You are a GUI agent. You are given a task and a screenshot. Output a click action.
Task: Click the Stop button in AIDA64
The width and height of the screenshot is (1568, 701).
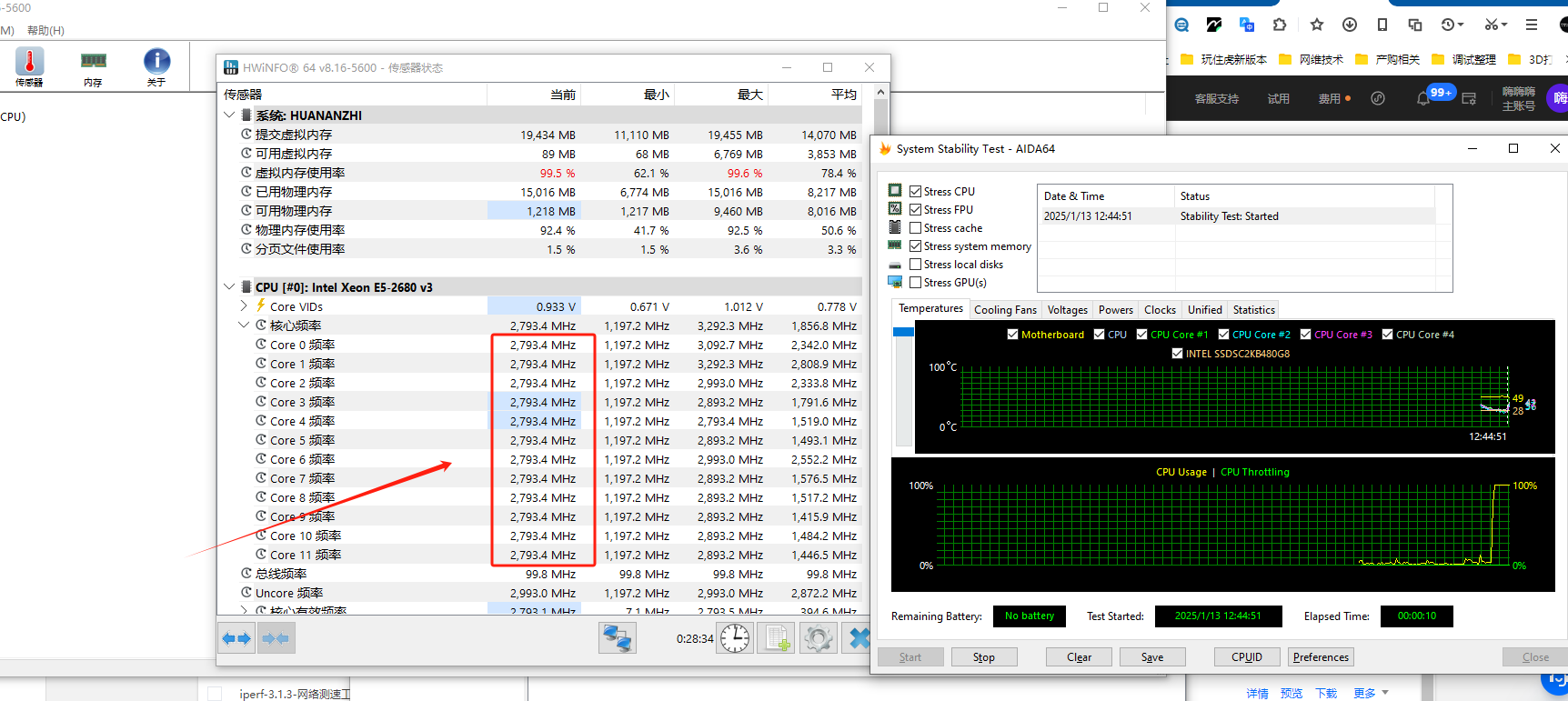coord(984,657)
